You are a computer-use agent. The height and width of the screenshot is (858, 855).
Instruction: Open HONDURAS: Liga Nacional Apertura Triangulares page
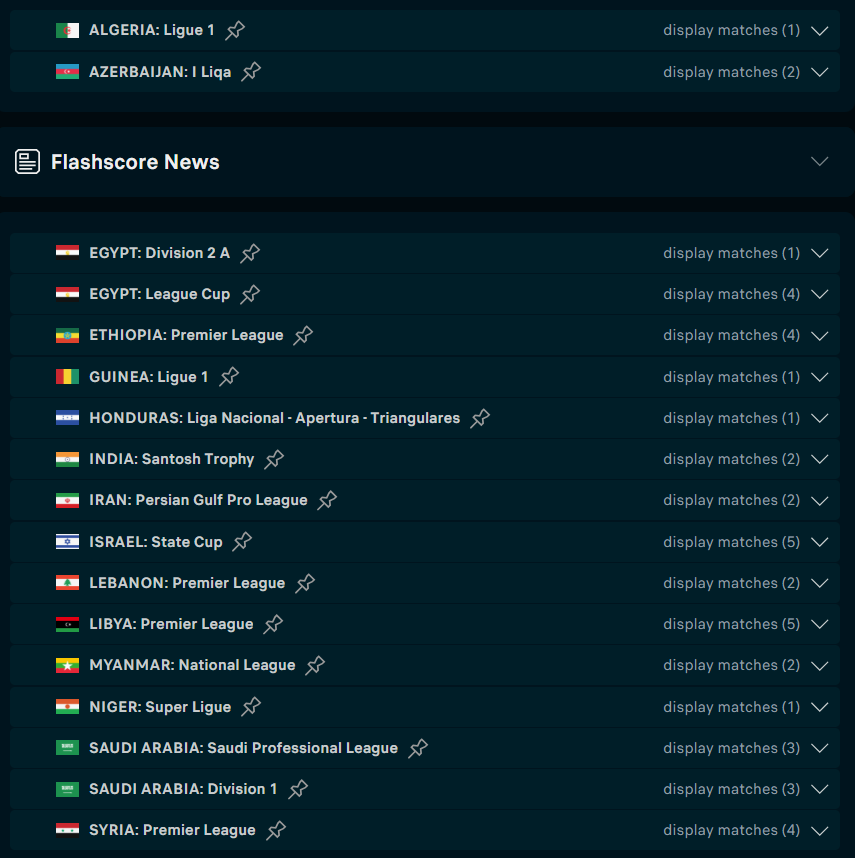275,418
